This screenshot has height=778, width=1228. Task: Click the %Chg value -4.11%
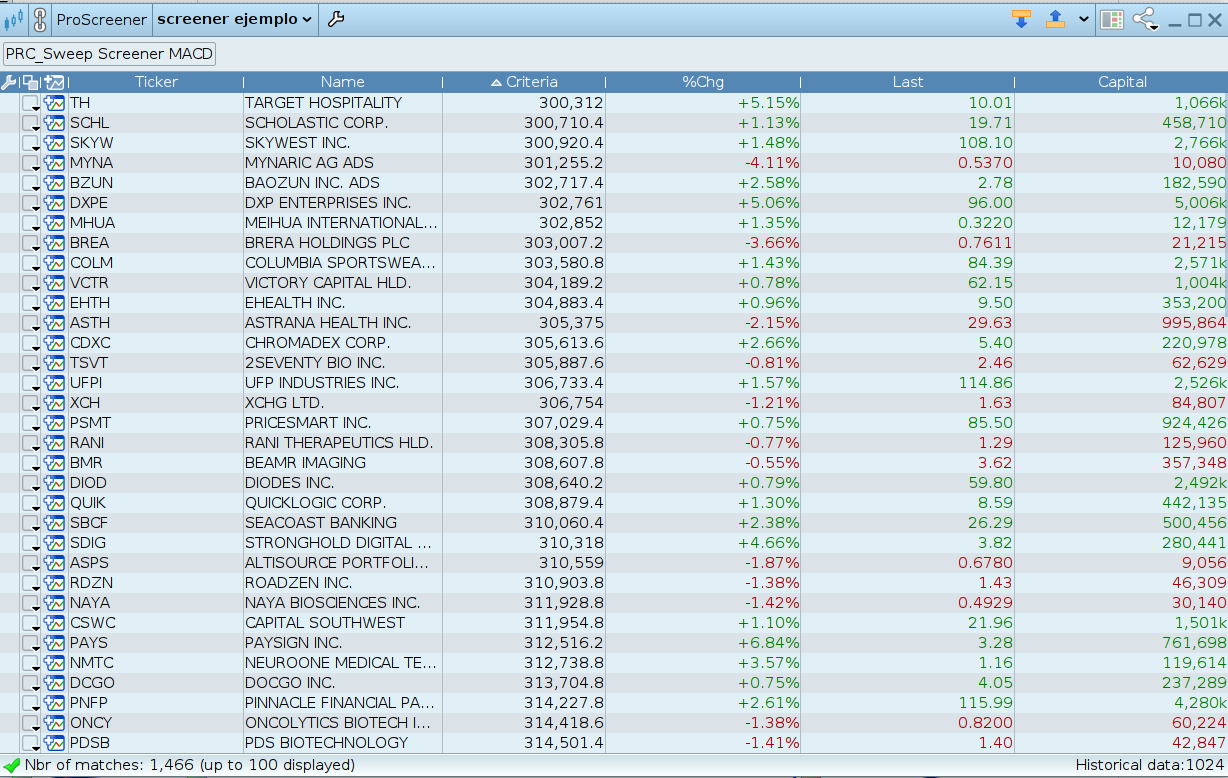click(x=771, y=163)
